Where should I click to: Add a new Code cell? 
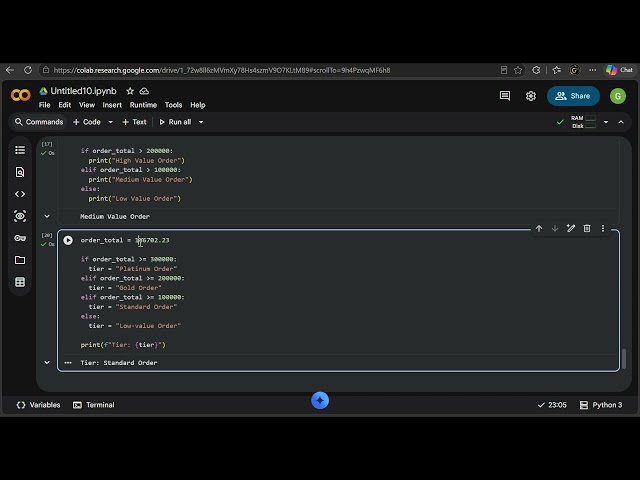(x=87, y=122)
